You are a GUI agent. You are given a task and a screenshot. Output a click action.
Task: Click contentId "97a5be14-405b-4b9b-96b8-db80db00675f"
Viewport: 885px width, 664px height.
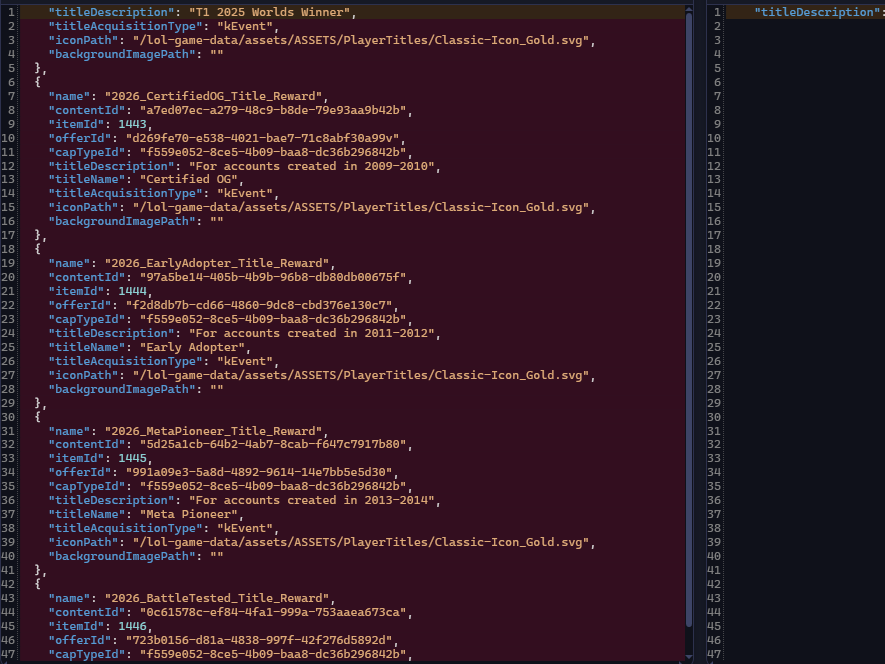pos(273,277)
